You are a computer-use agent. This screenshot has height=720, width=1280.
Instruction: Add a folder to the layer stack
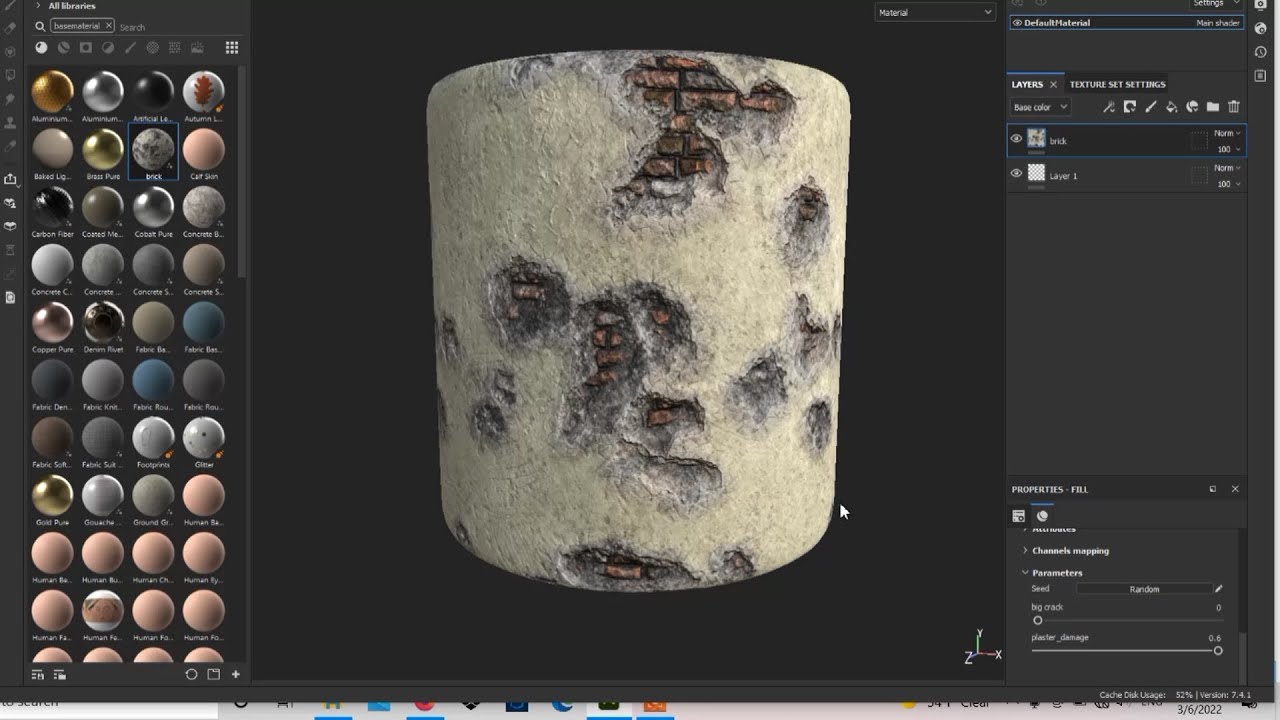(1213, 107)
